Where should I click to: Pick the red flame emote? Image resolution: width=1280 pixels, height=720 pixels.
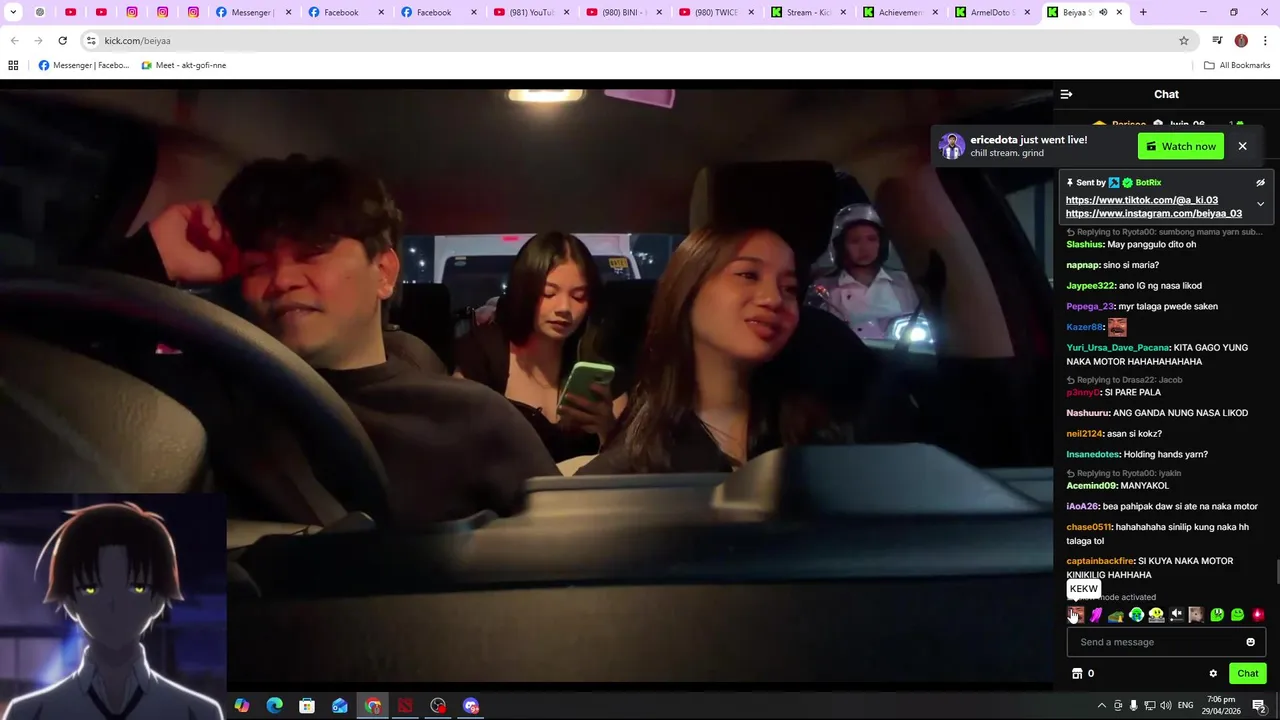coord(1258,615)
